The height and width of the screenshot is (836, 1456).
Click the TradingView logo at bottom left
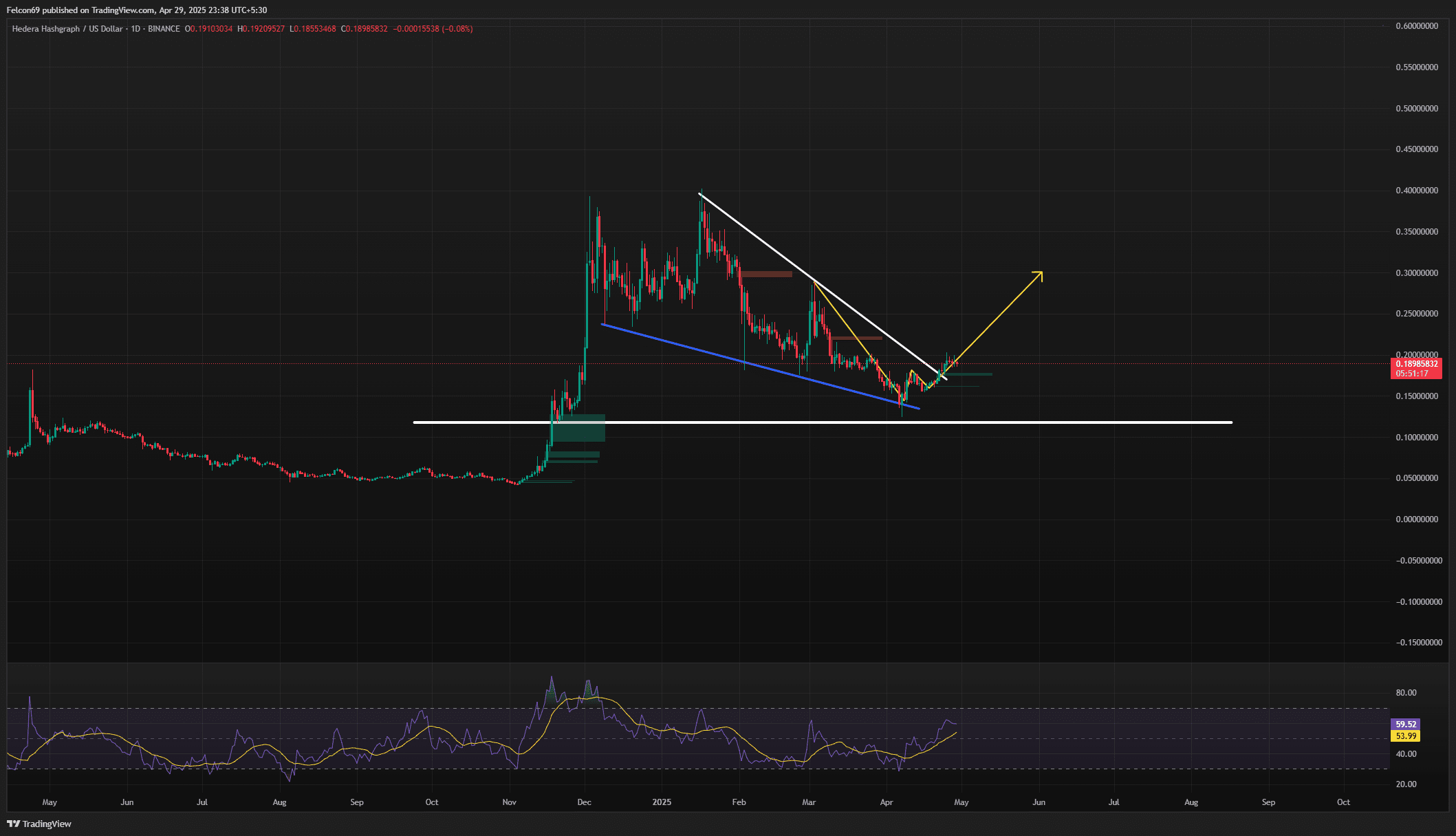[39, 824]
